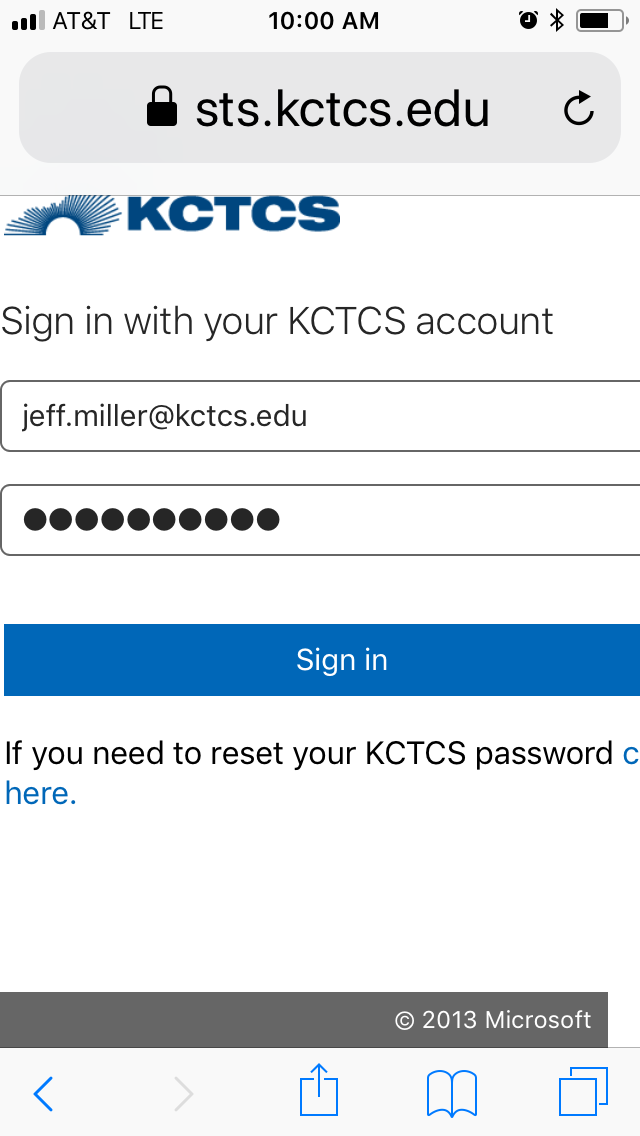This screenshot has width=640, height=1136.
Task: Open the Safari share sheet
Action: (319, 1092)
